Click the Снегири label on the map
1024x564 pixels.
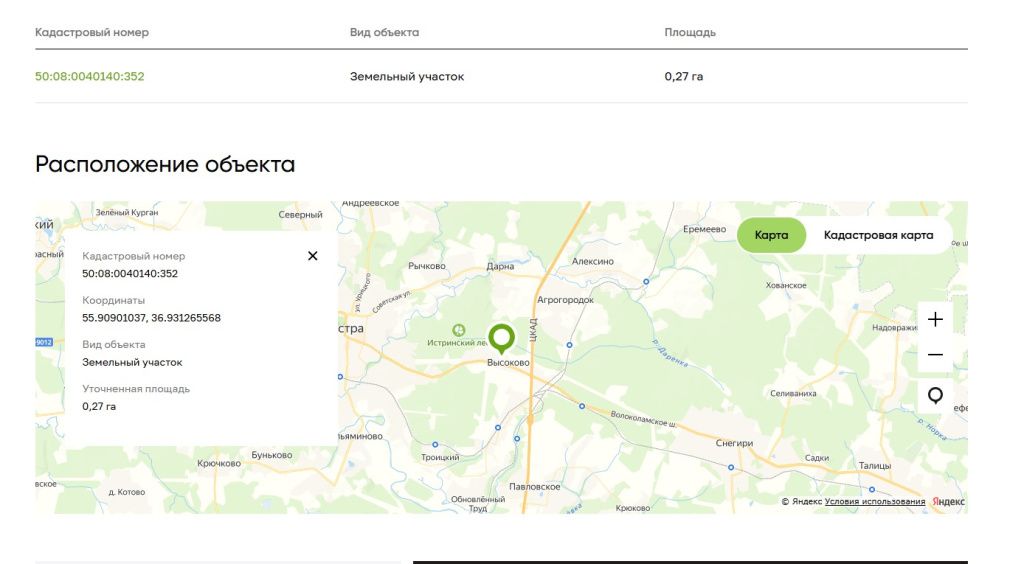tap(734, 442)
